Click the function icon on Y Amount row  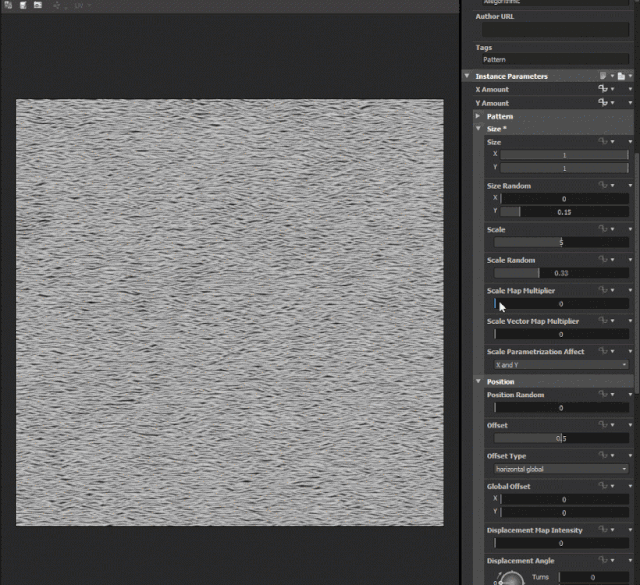point(602,102)
